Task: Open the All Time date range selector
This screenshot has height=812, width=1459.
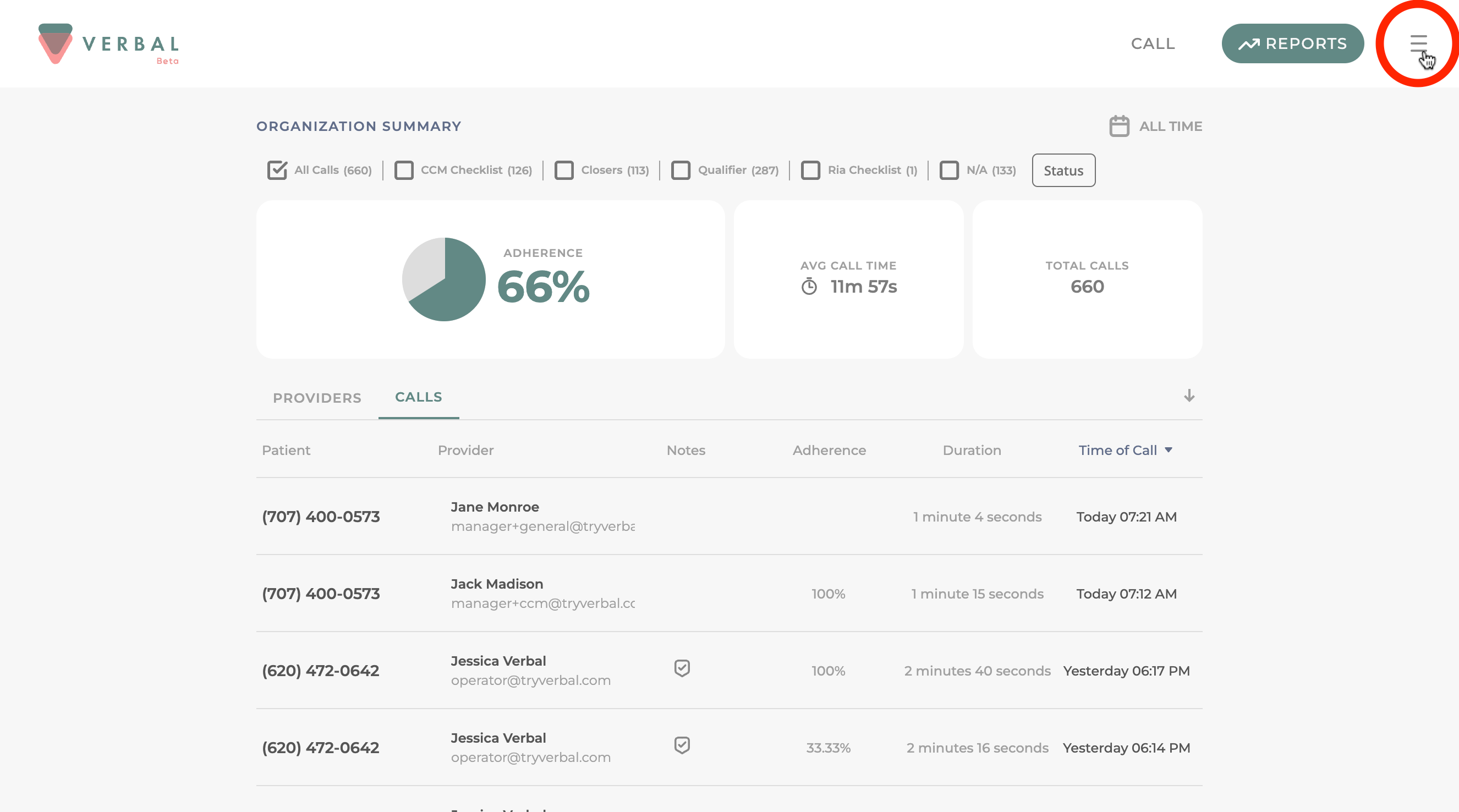Action: pyautogui.click(x=1170, y=127)
